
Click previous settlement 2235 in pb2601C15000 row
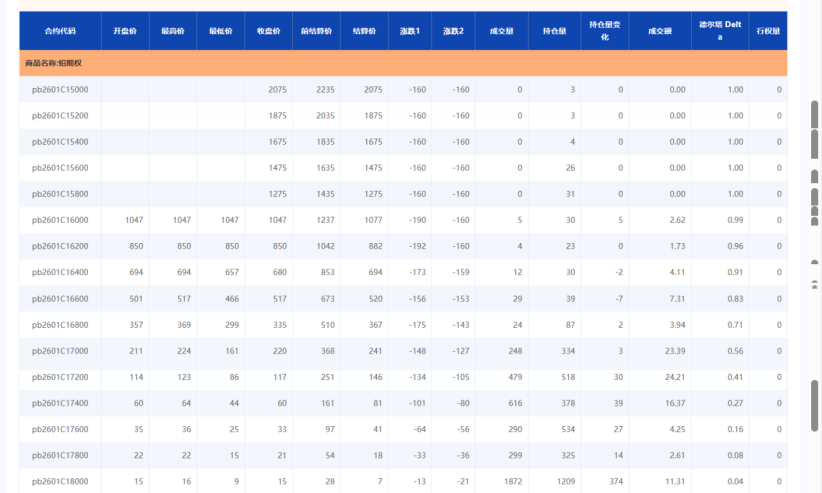pyautogui.click(x=325, y=90)
